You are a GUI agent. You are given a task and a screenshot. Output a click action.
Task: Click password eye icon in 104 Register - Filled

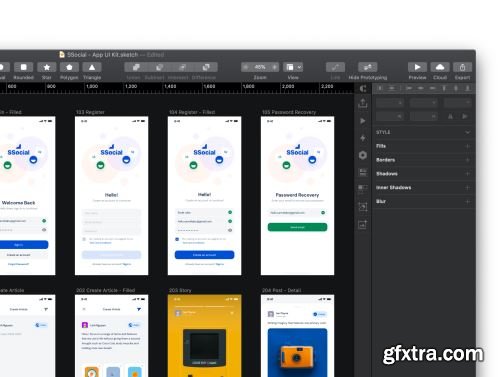pyautogui.click(x=230, y=230)
